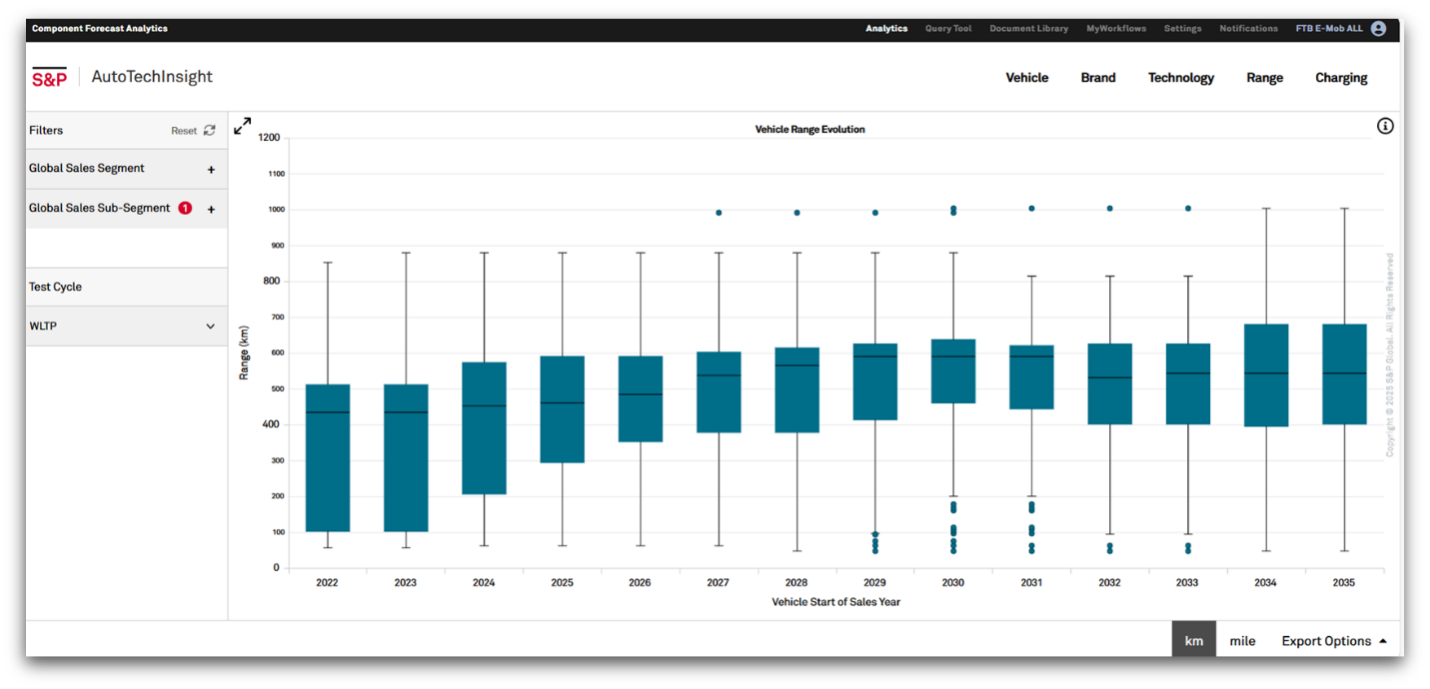Click the 2030 box plot bar
This screenshot has width=1430, height=689.
(953, 371)
